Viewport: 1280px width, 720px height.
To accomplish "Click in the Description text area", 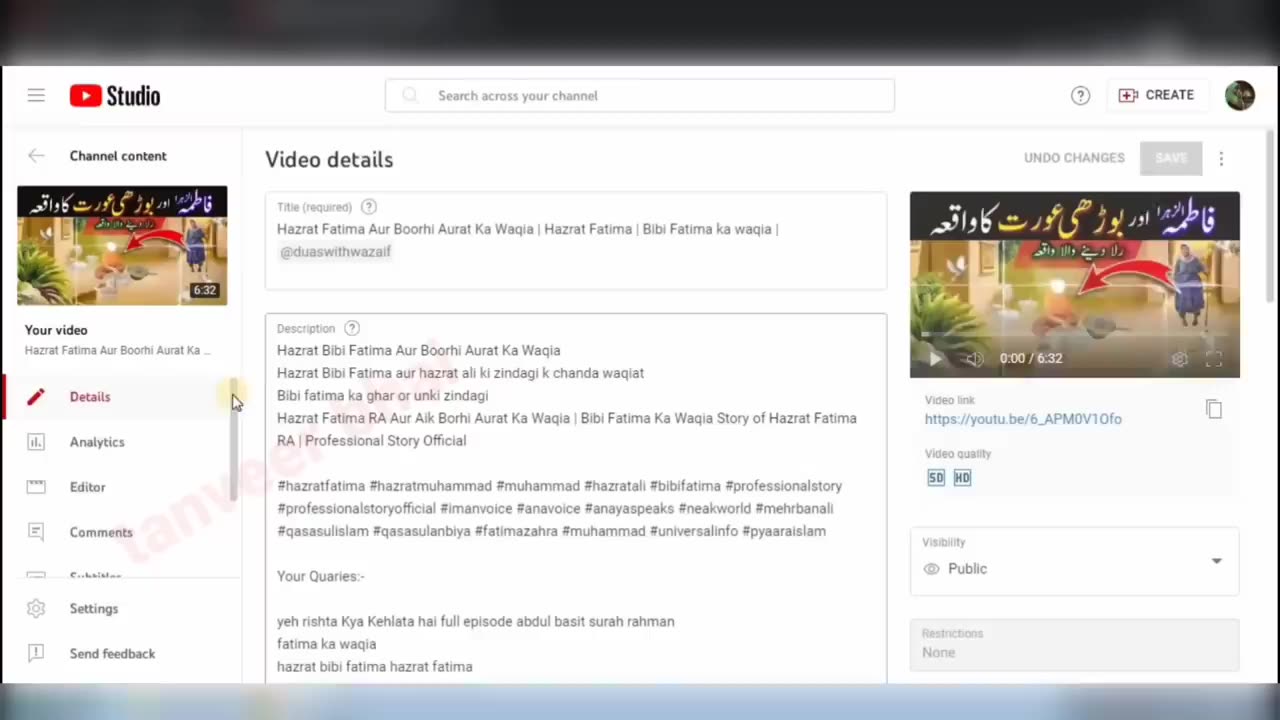I will click(576, 499).
